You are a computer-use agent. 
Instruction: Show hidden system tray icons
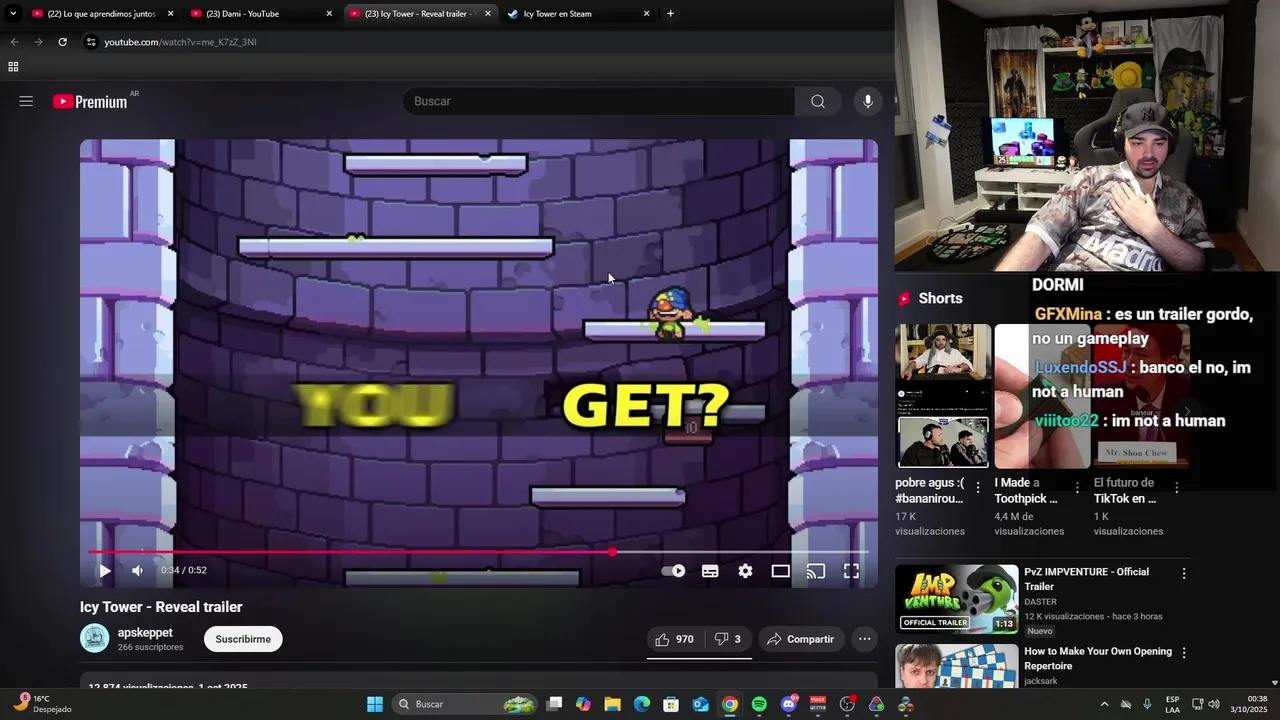1104,704
